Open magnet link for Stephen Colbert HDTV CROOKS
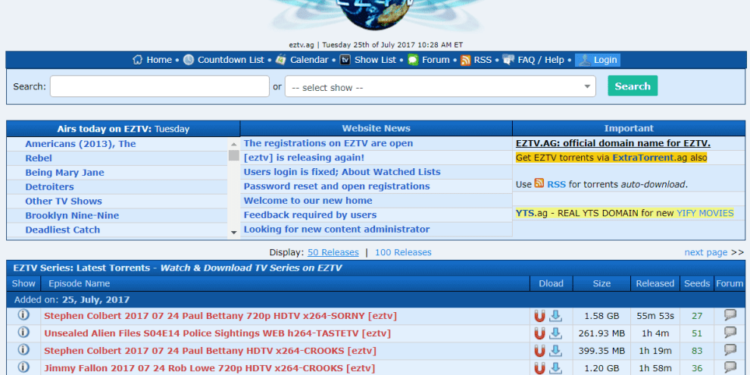The height and width of the screenshot is (375, 750). coord(540,351)
